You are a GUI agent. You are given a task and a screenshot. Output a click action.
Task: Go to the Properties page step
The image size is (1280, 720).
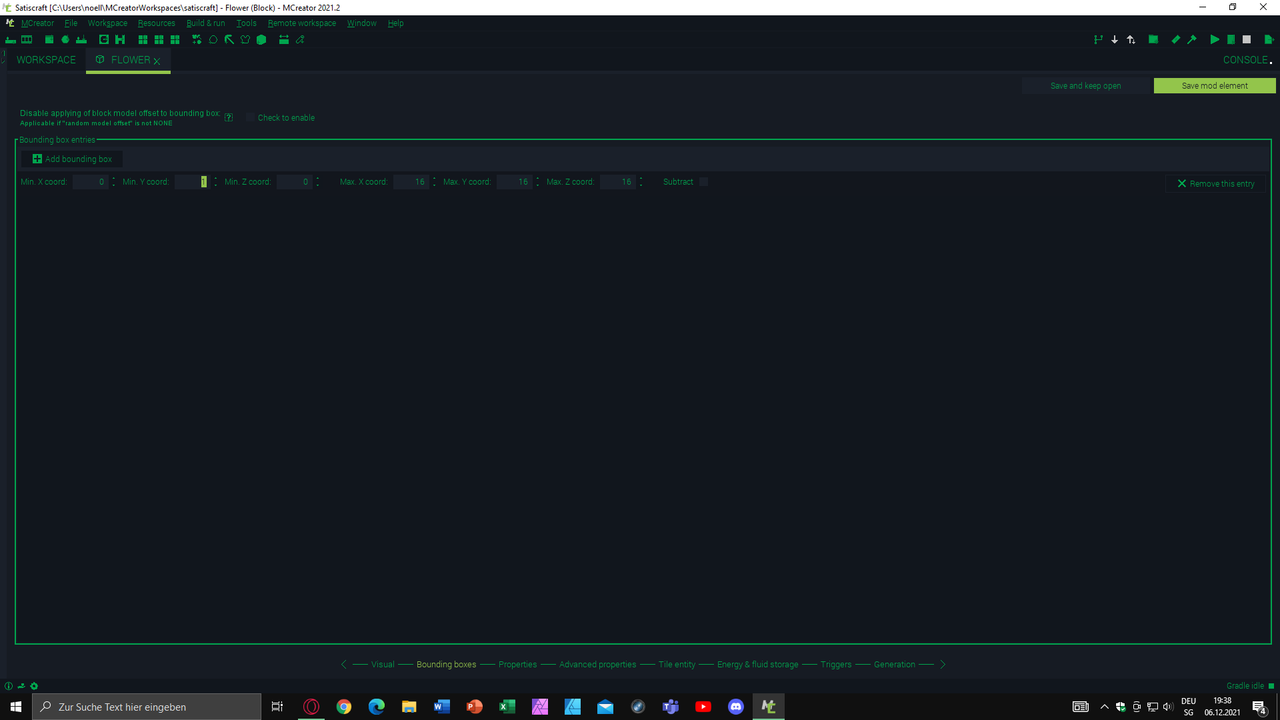point(518,664)
